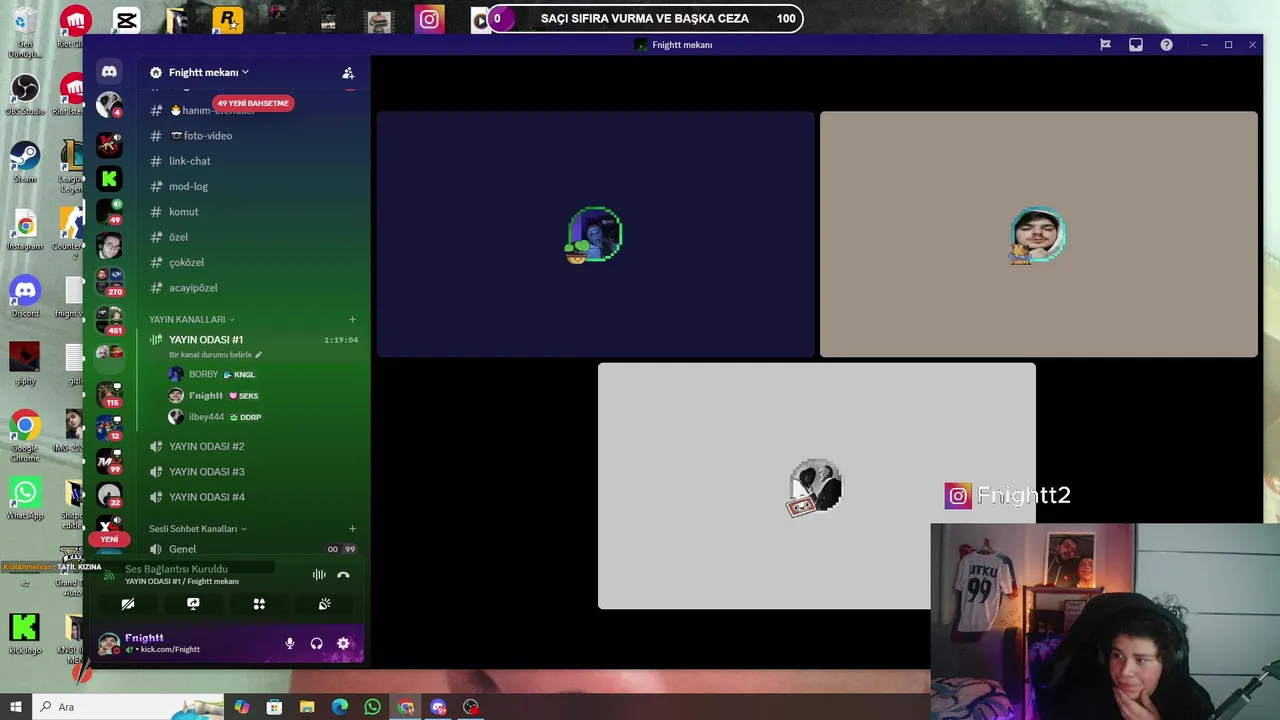Open the soundboard in voice panel
Viewport: 1280px width, 720px height.
click(x=324, y=604)
